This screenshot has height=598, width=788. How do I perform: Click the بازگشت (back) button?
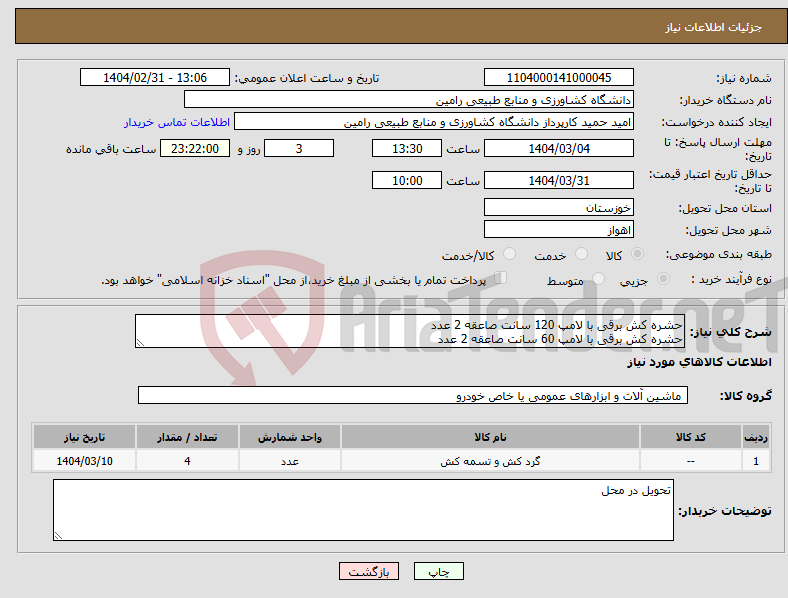[x=369, y=571]
